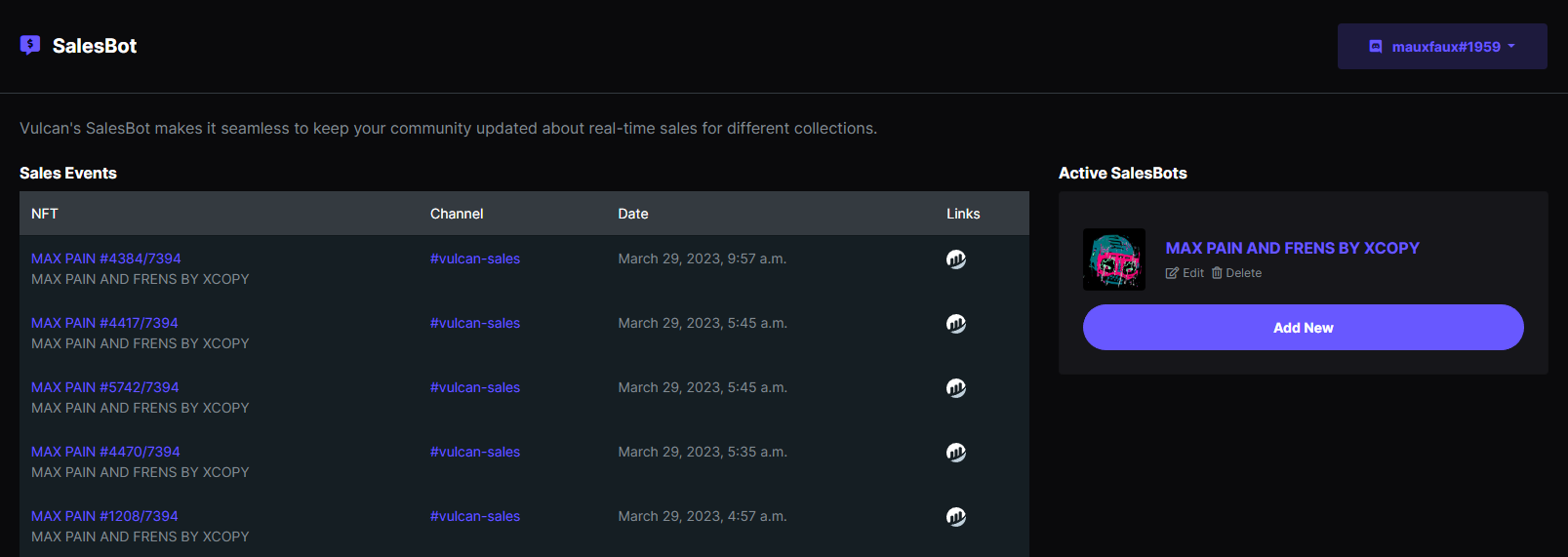The image size is (1568, 557).
Task: Click the Active SalesBots heading
Action: pos(1123,173)
